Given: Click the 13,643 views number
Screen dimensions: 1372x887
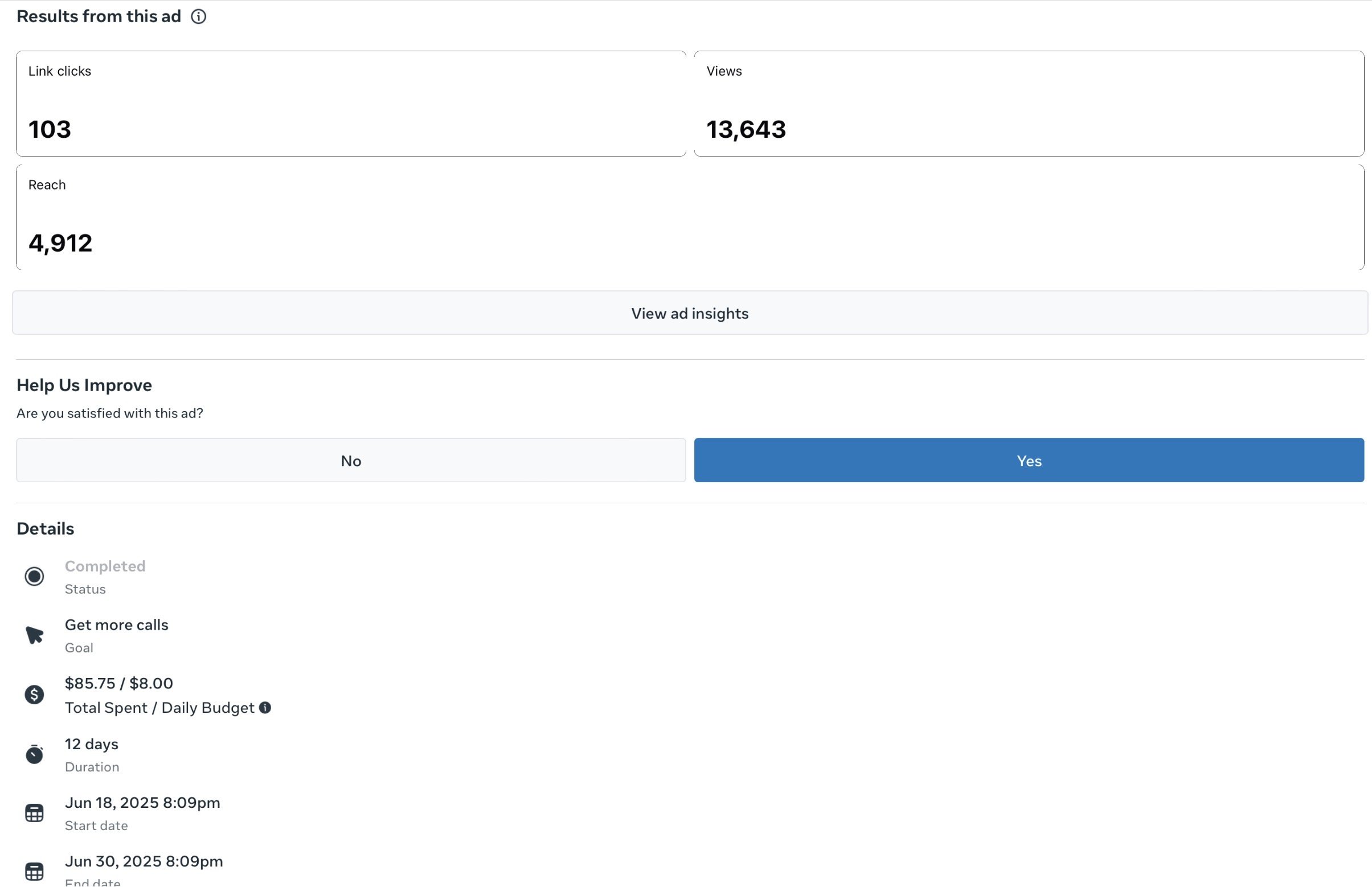Looking at the screenshot, I should pos(746,130).
